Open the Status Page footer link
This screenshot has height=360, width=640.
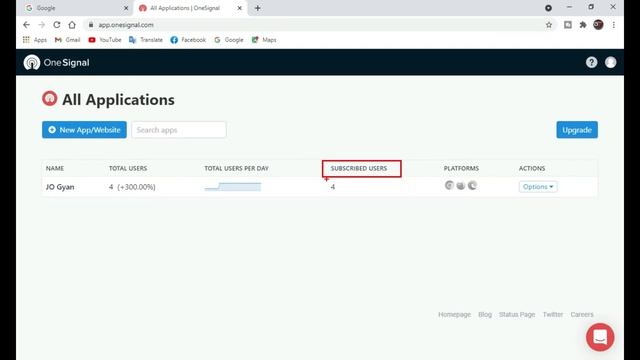point(517,314)
